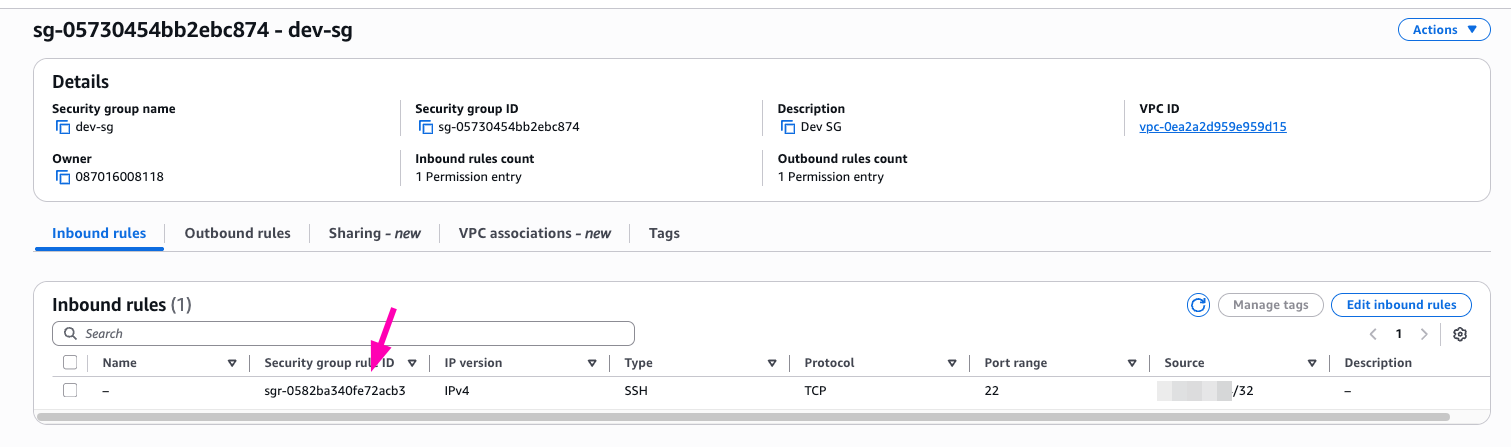Open the Tags tab
The width and height of the screenshot is (1511, 447).
coord(664,233)
